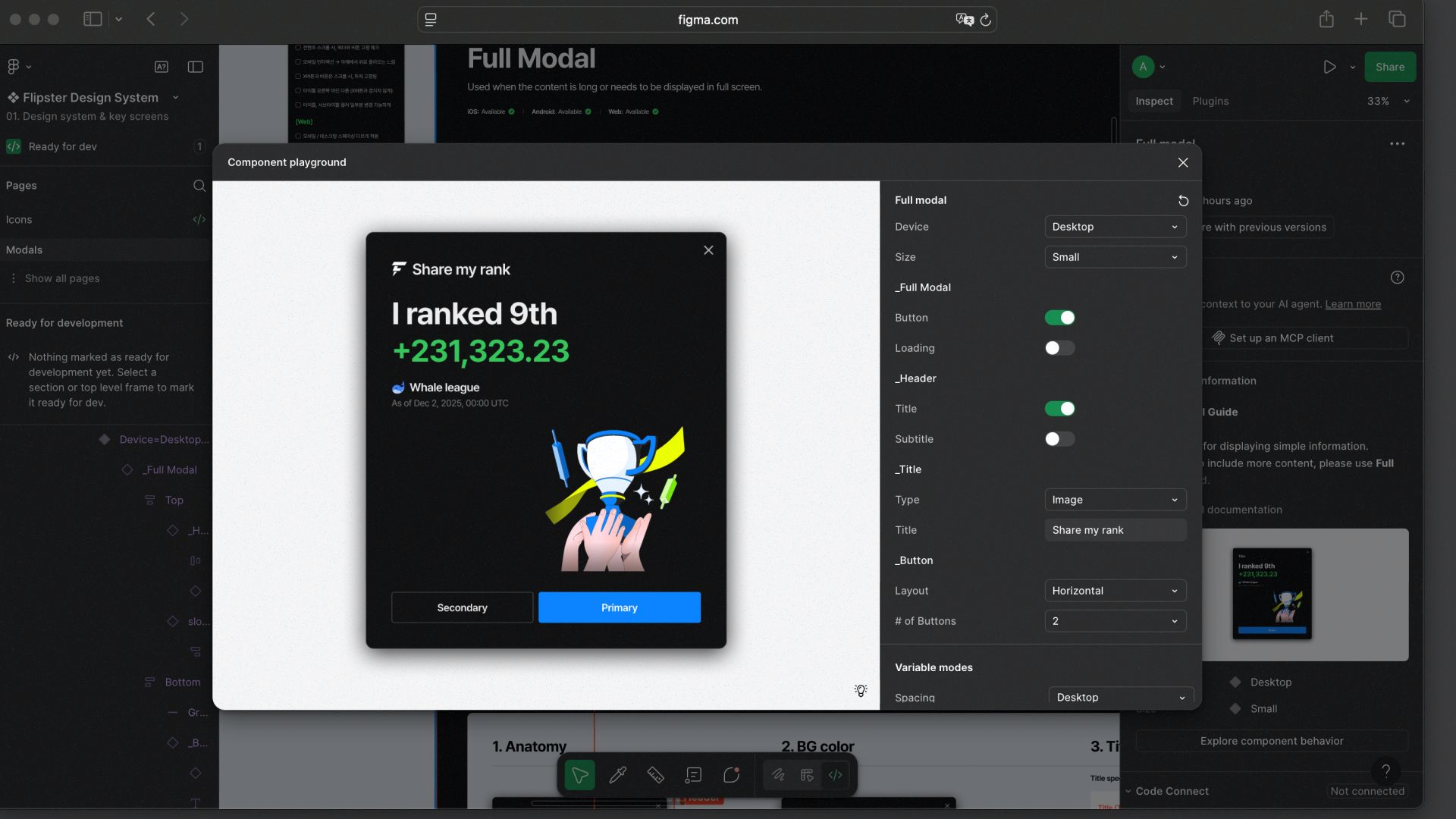Switch to Dev Mode code icon in toolbar
Image resolution: width=1456 pixels, height=819 pixels.
[836, 775]
